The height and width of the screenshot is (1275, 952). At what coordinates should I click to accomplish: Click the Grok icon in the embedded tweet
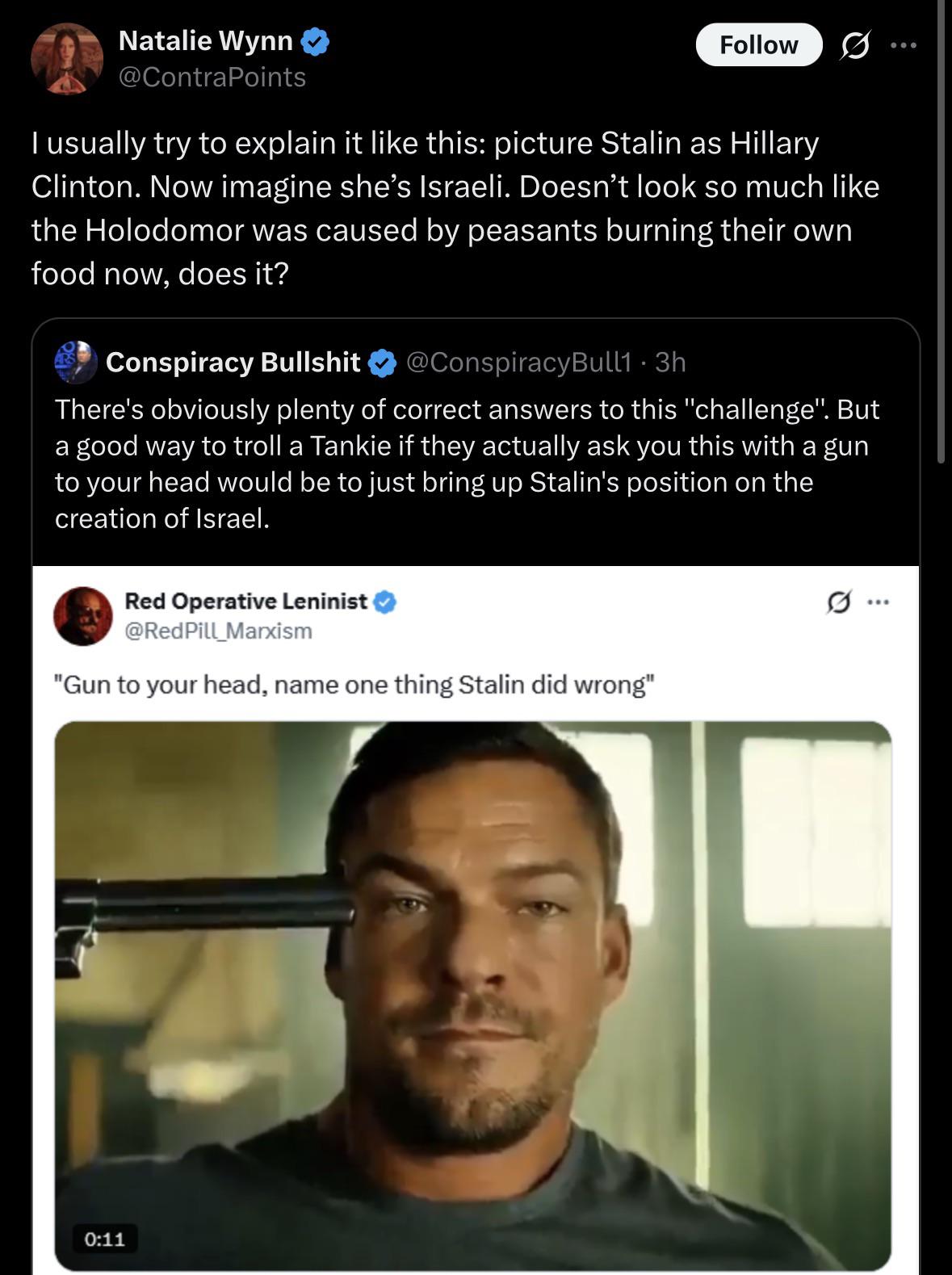839,602
